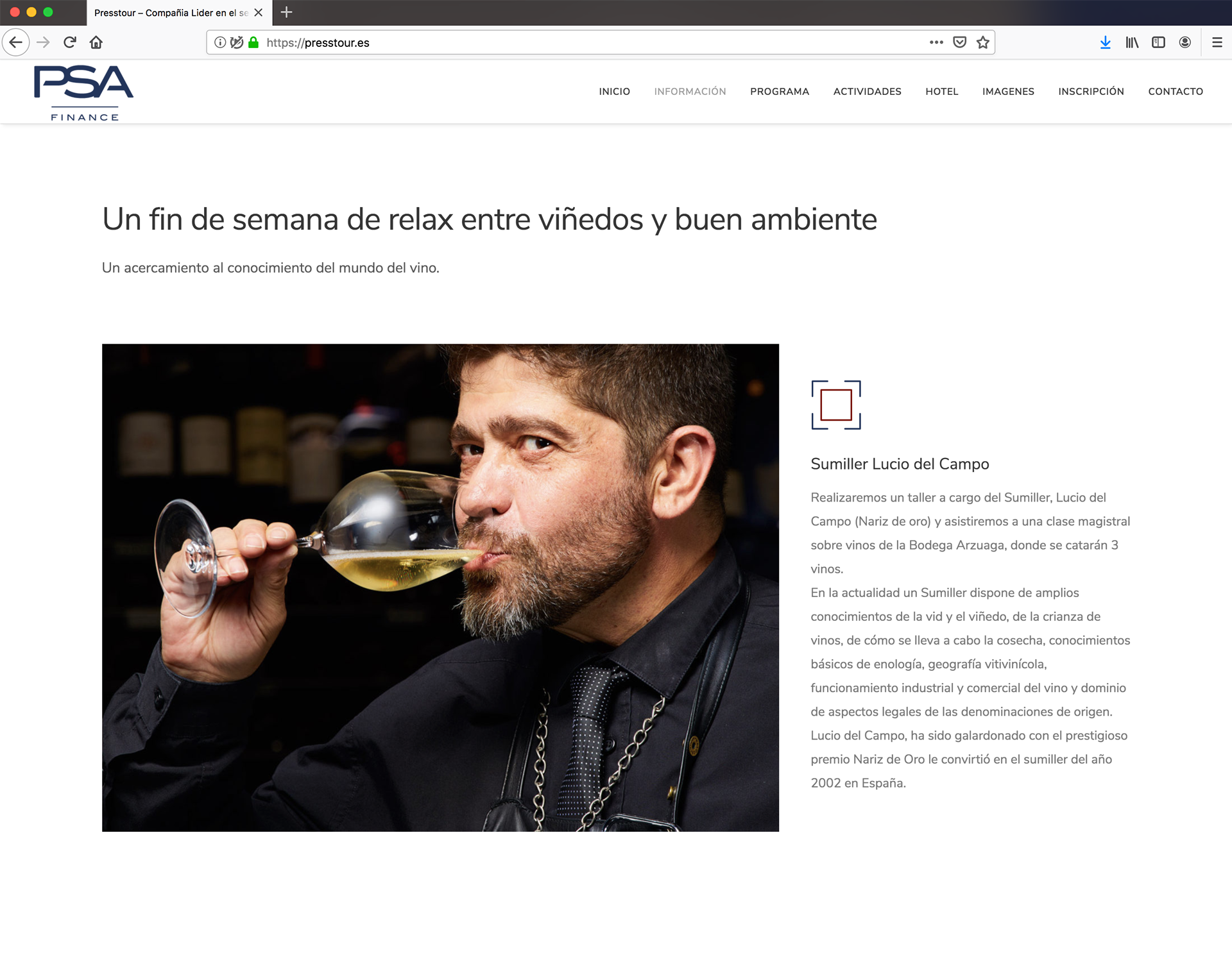Open the PROGRAMA menu item
This screenshot has height=962, width=1232.
[x=780, y=92]
